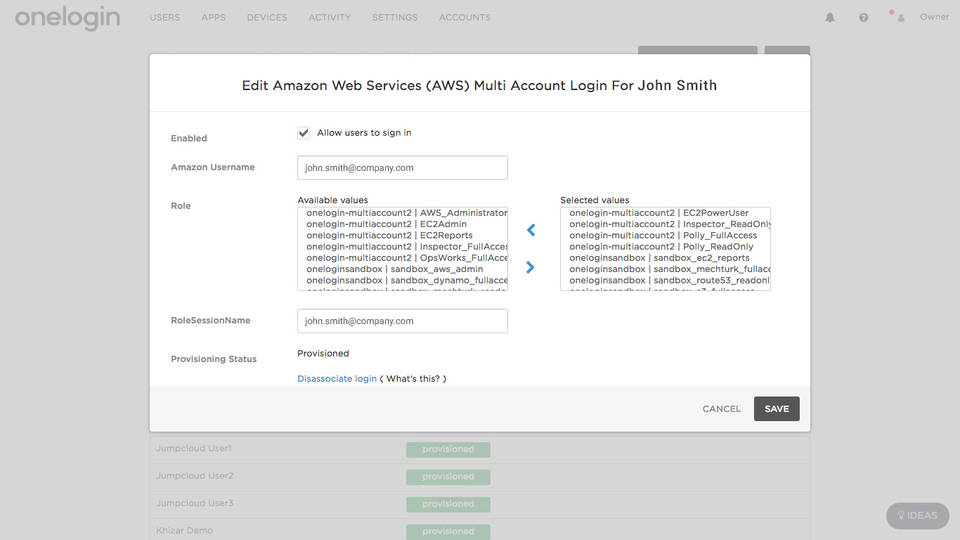960x540 pixels.
Task: Open the Apps menu
Action: [213, 18]
